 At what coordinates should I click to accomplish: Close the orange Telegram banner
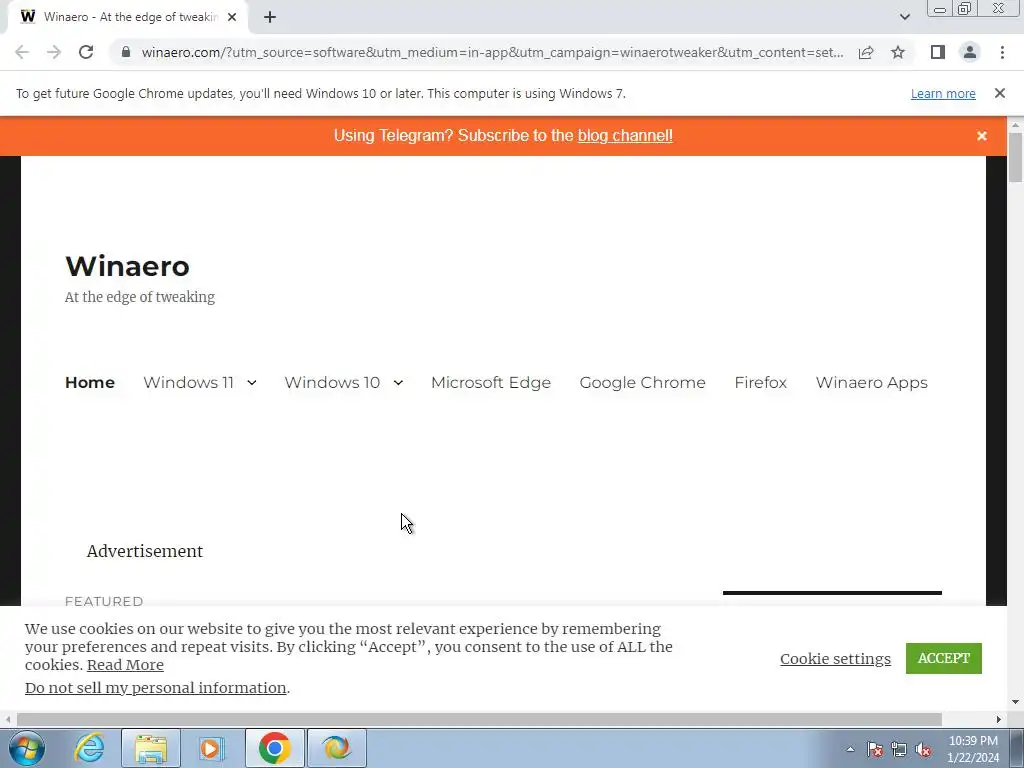[982, 136]
